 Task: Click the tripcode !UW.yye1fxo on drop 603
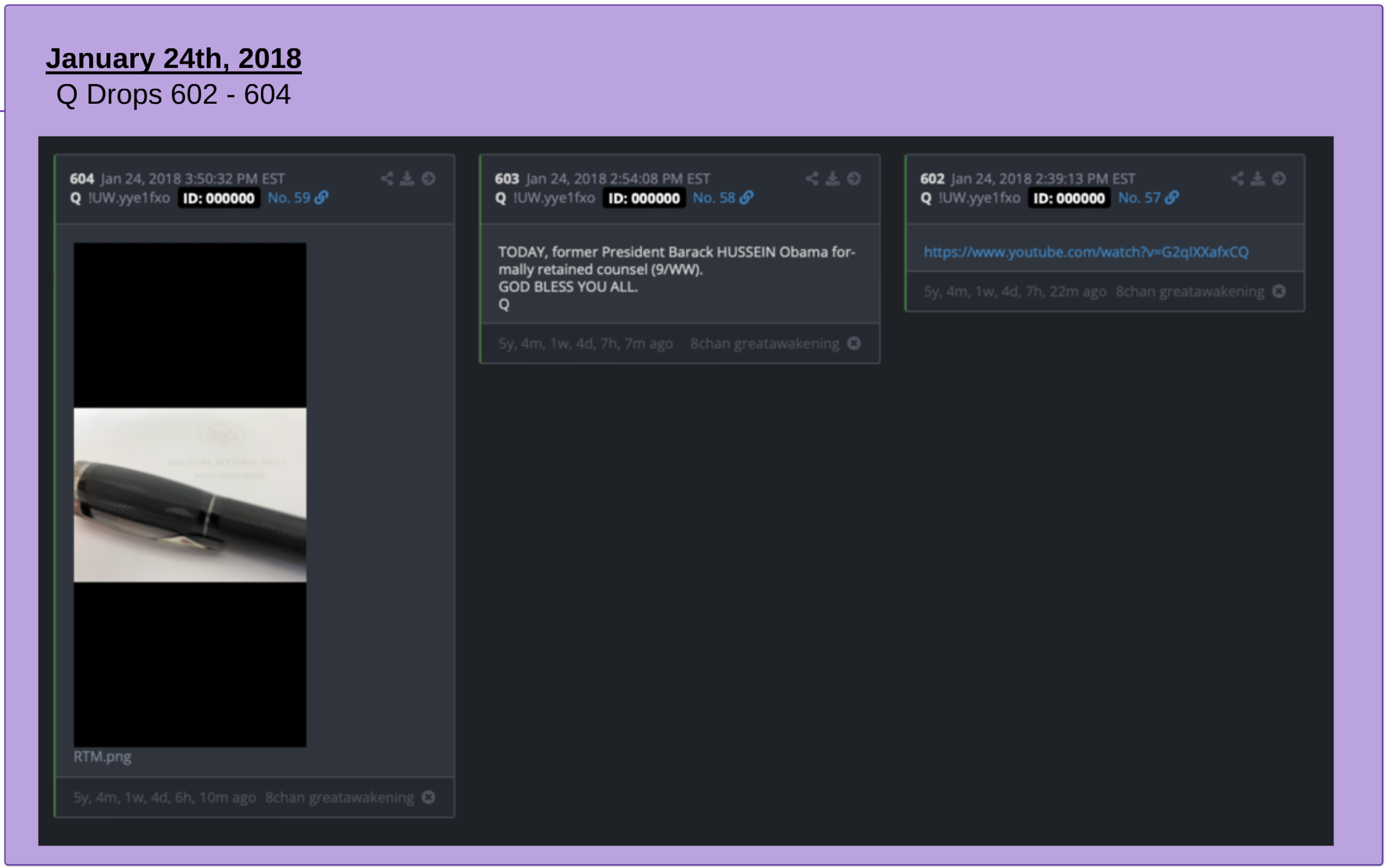click(x=554, y=198)
